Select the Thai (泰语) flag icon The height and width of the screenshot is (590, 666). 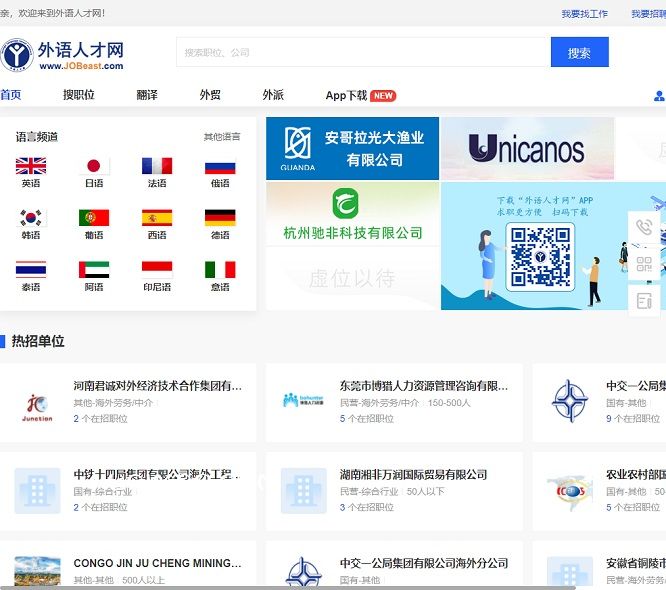coord(31,270)
